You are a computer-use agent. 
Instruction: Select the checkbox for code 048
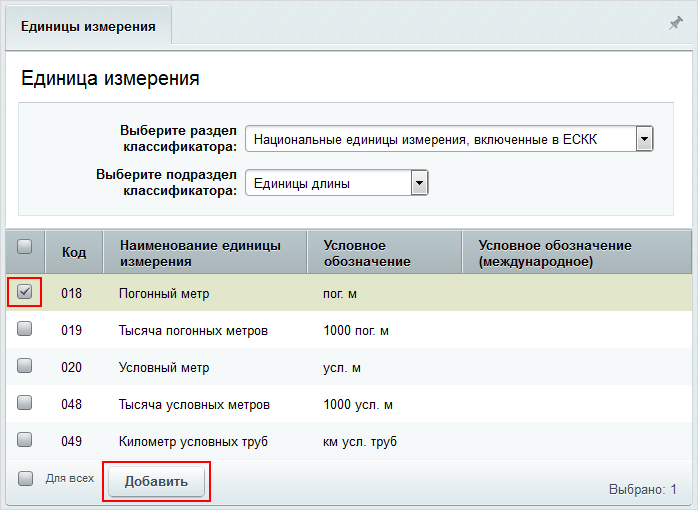click(x=24, y=403)
